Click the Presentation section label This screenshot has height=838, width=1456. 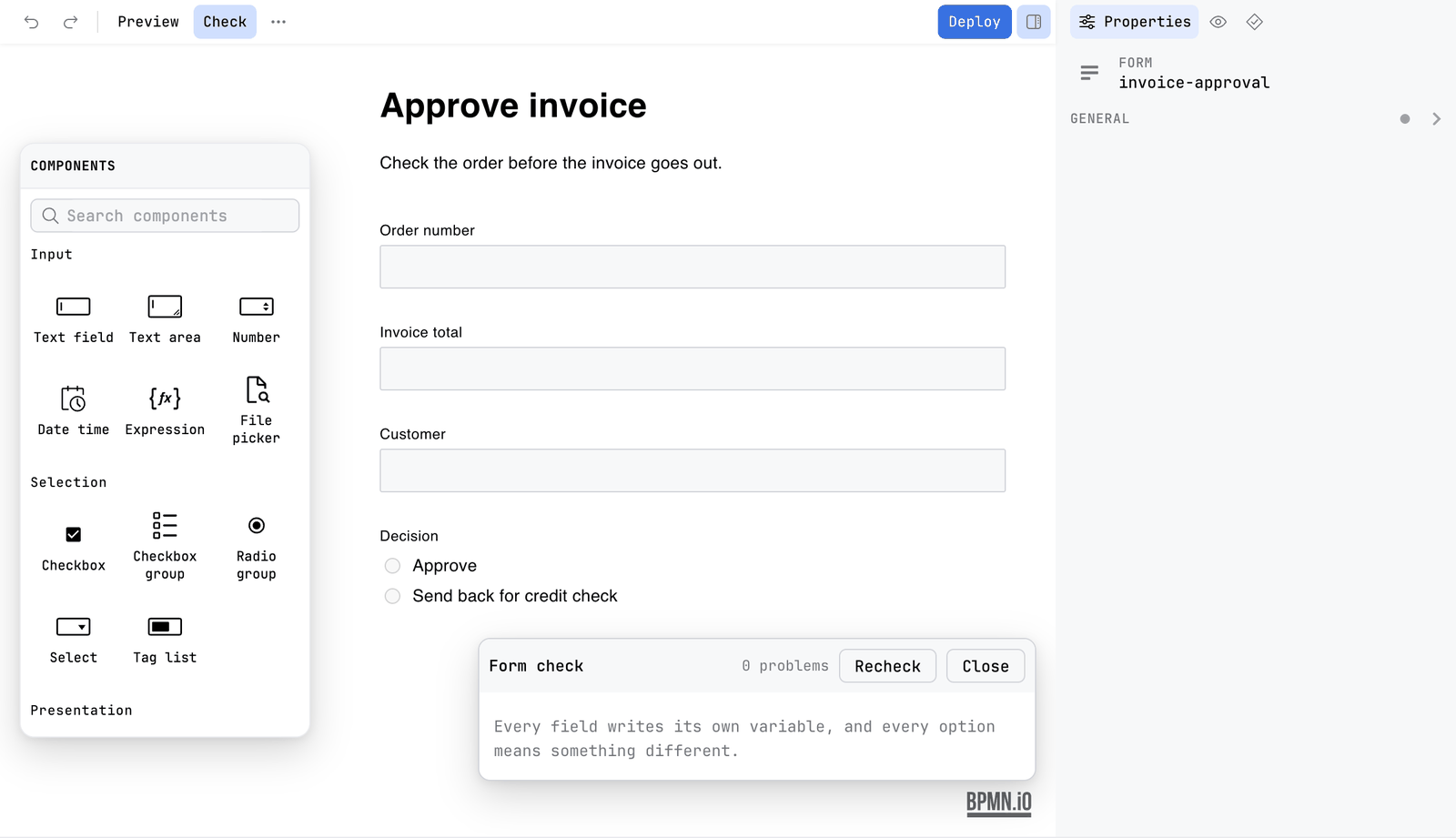coord(81,711)
